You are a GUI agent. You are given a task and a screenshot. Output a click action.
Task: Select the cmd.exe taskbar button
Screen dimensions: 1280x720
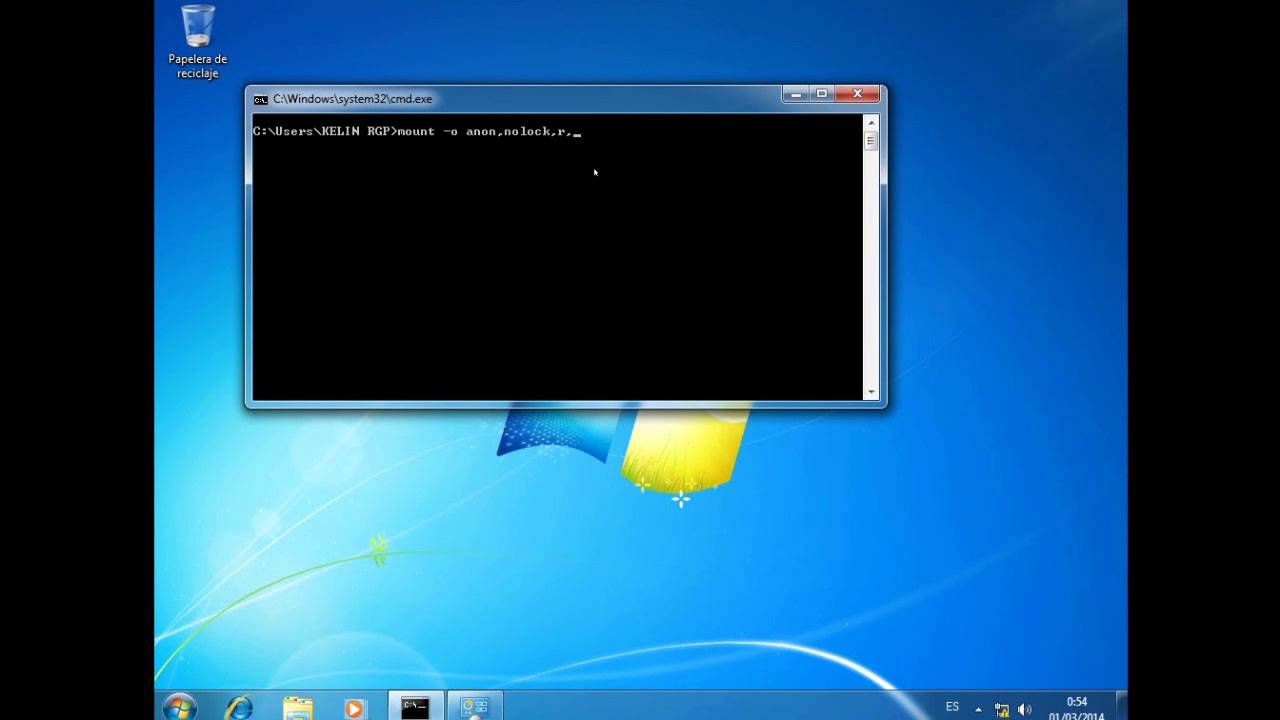(x=415, y=706)
